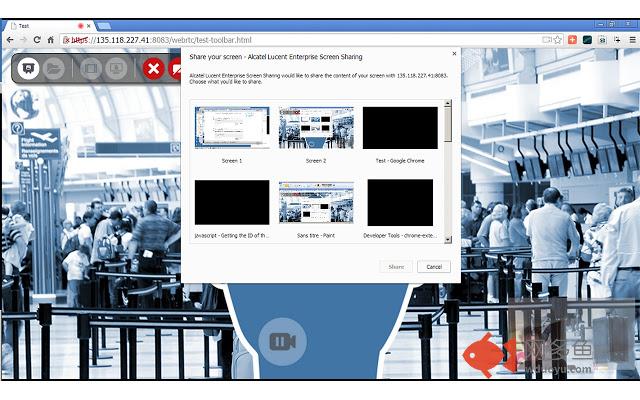Reload the page with the refresh icon
640x400 pixels.
(37, 39)
